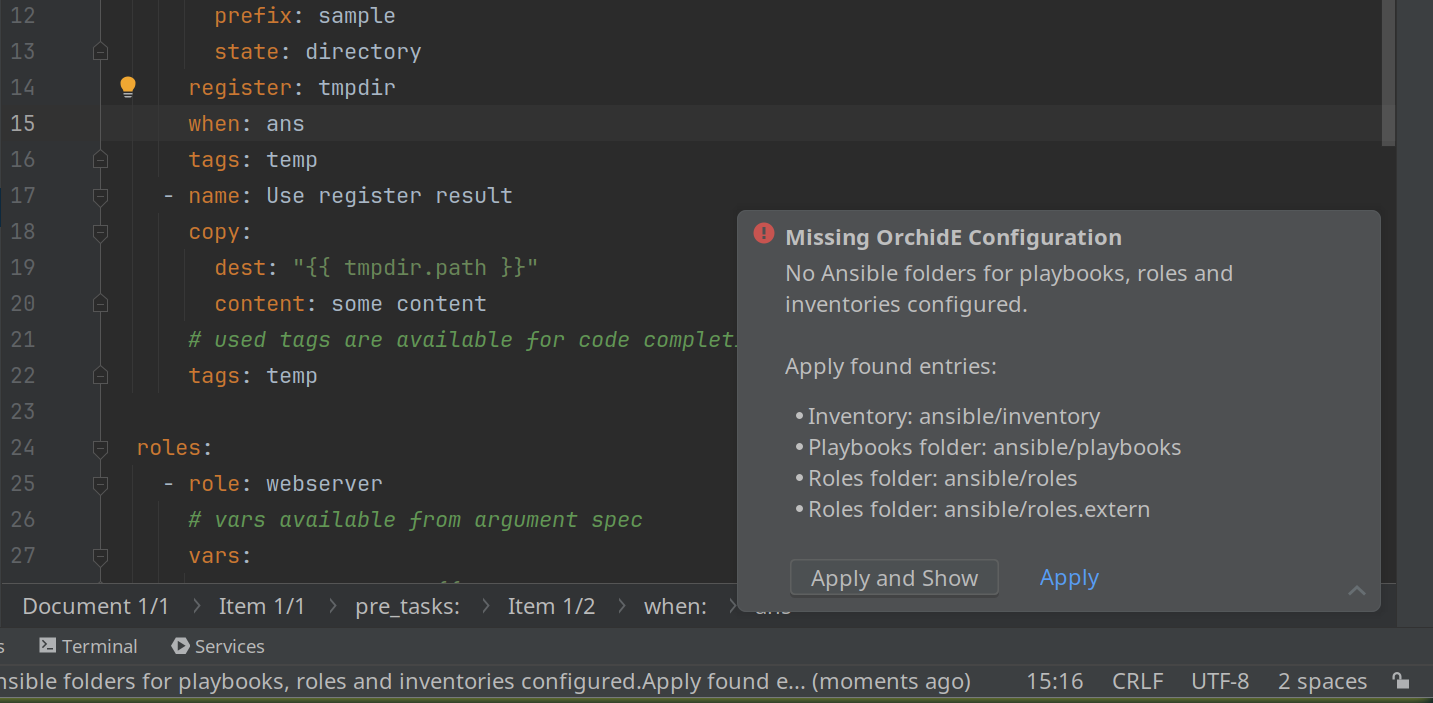1433x703 pixels.
Task: Collapse the roles section fold on line 24
Action: [x=100, y=448]
